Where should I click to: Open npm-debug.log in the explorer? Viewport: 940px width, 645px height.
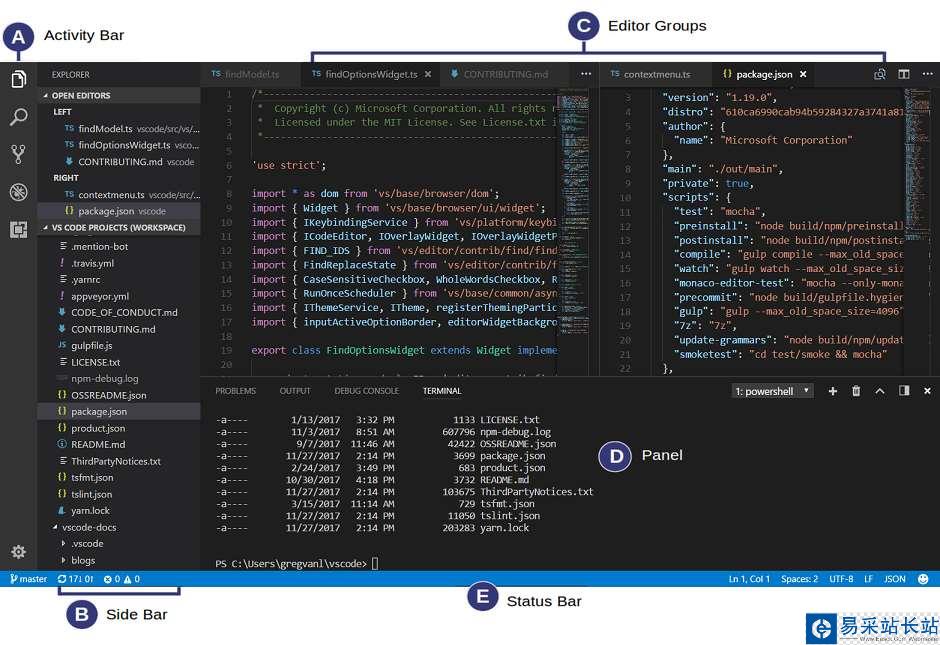(x=119, y=379)
